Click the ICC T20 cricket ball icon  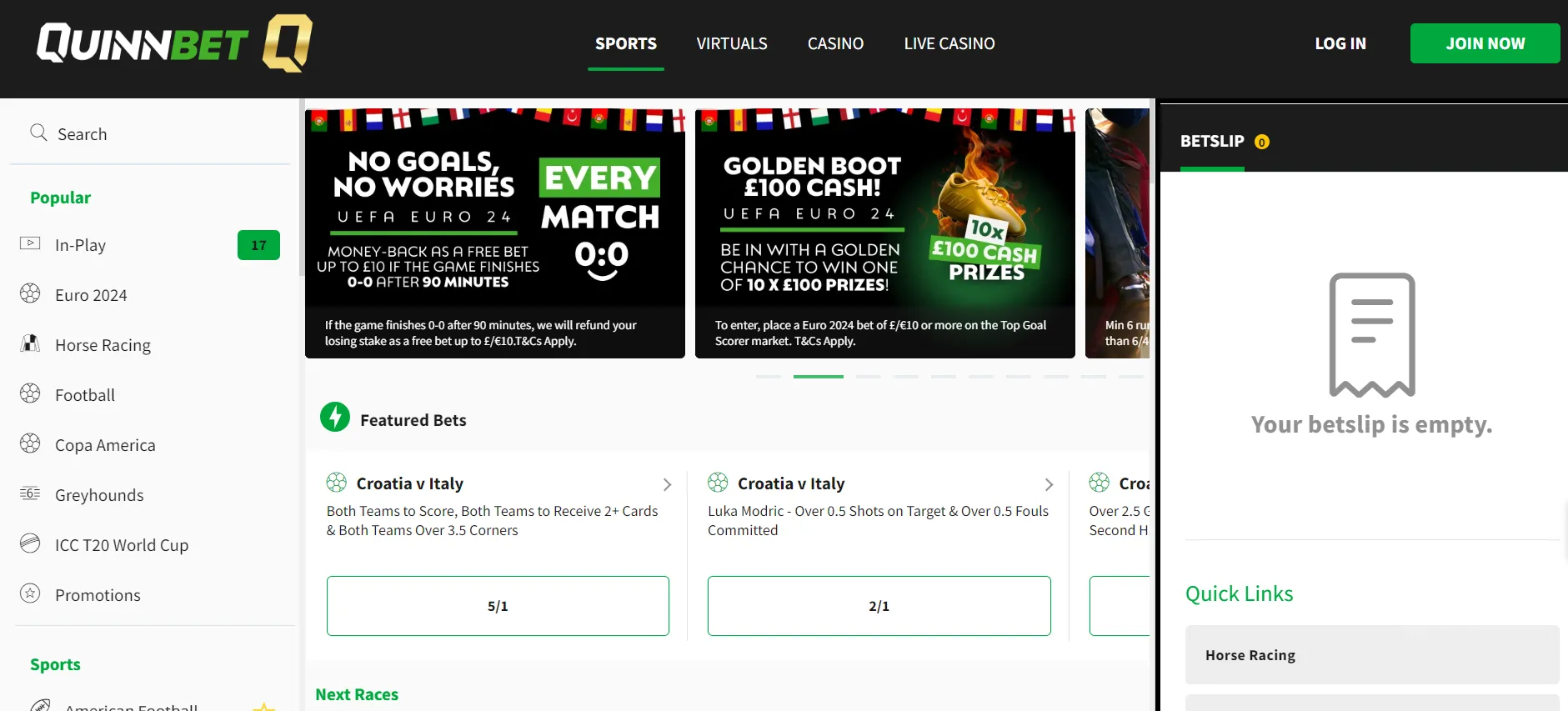pos(30,543)
